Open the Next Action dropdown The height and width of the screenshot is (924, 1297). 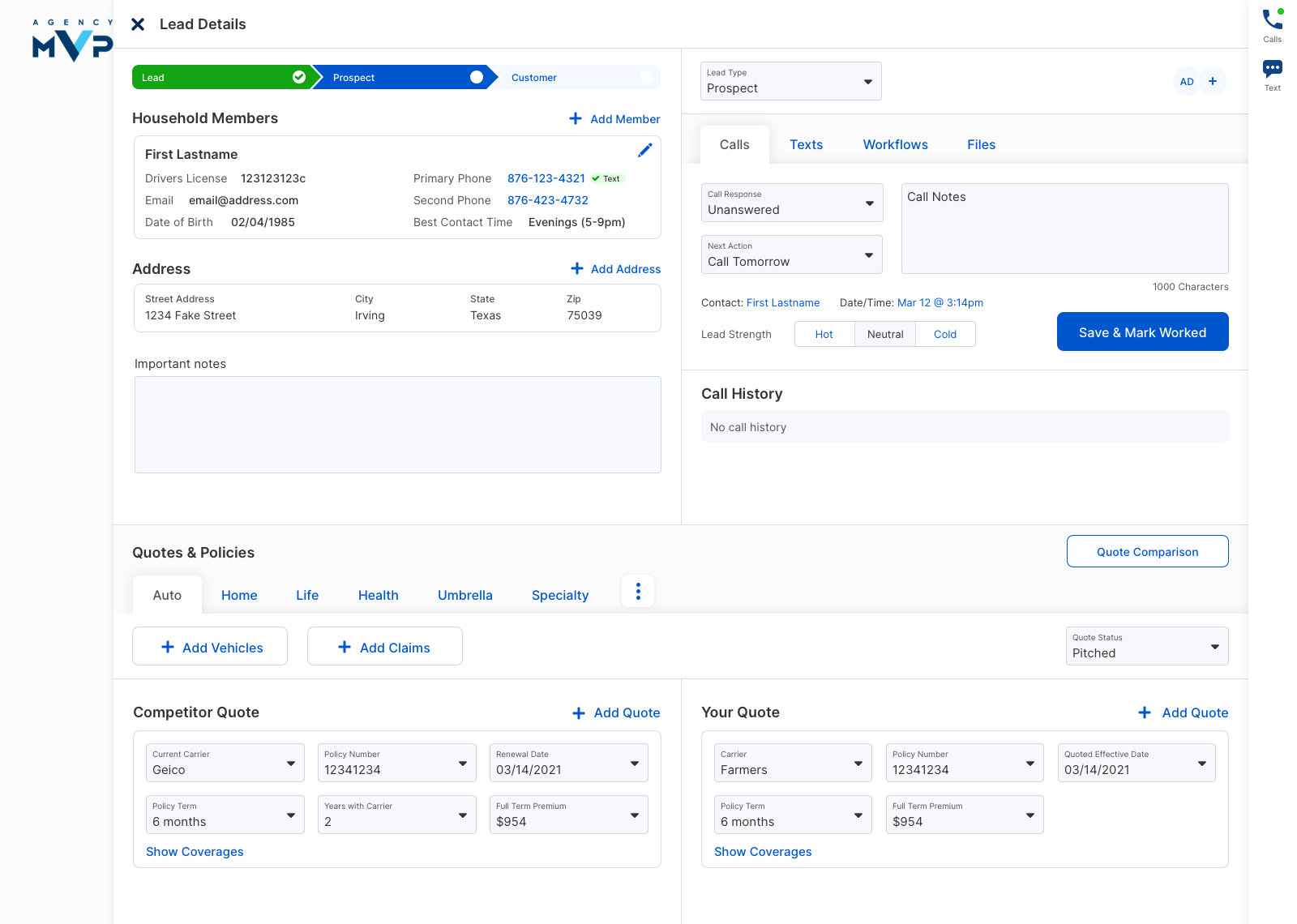click(x=869, y=254)
